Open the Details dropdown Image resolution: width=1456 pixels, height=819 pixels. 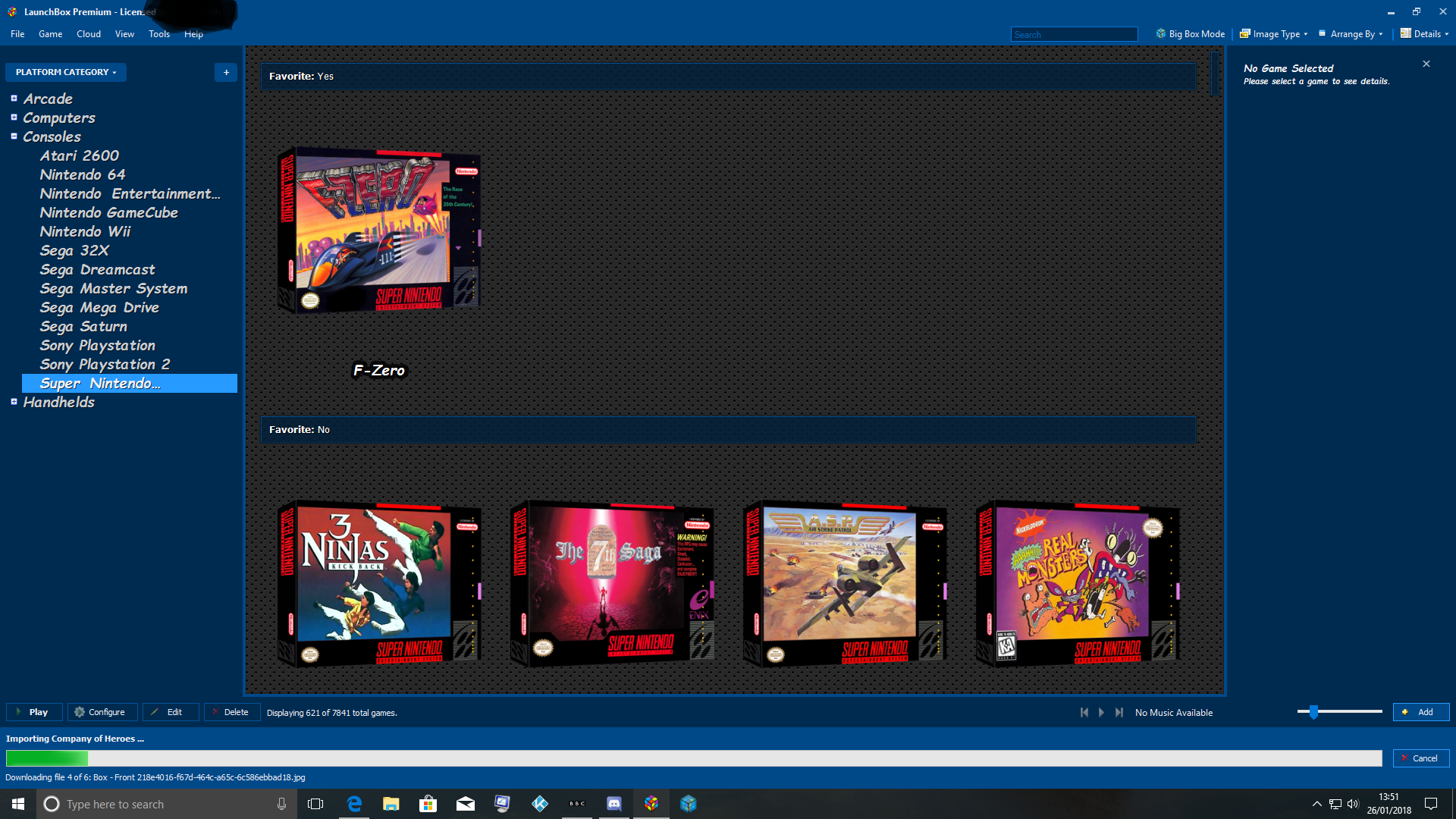[x=1424, y=34]
